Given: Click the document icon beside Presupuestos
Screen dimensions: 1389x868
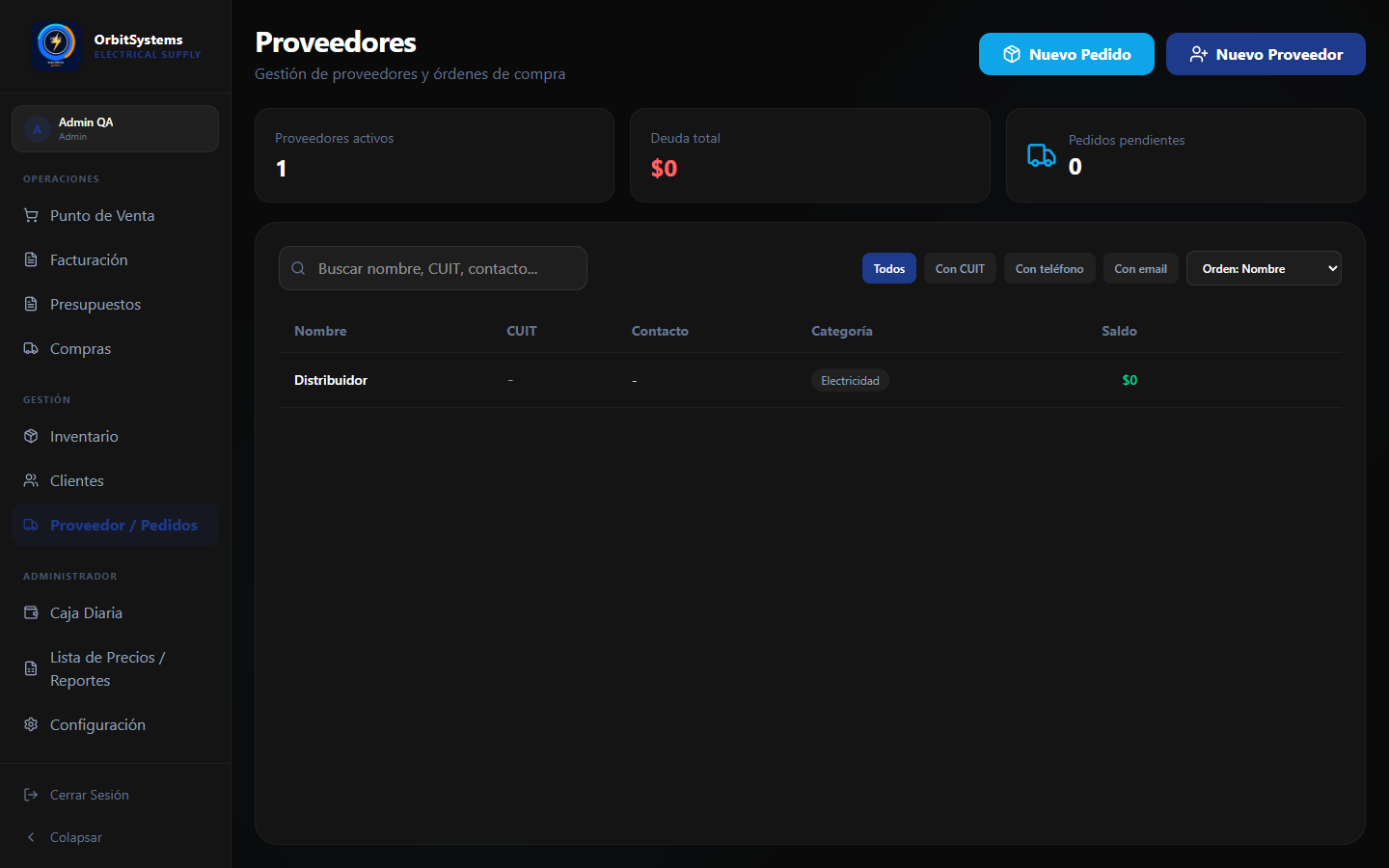Looking at the screenshot, I should pyautogui.click(x=31, y=304).
